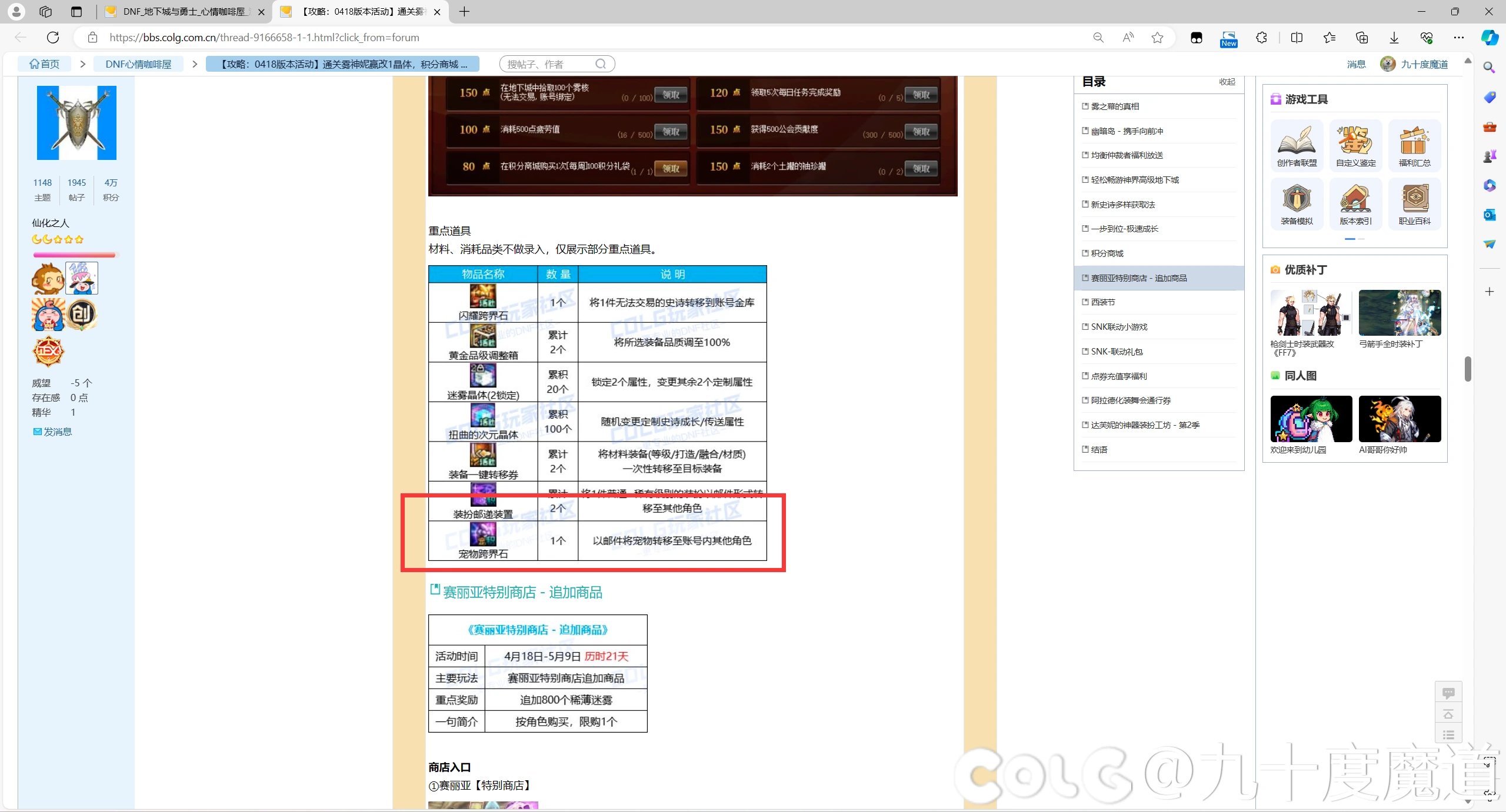
Task: Open the browser Settings and more menu
Action: coord(1459,38)
